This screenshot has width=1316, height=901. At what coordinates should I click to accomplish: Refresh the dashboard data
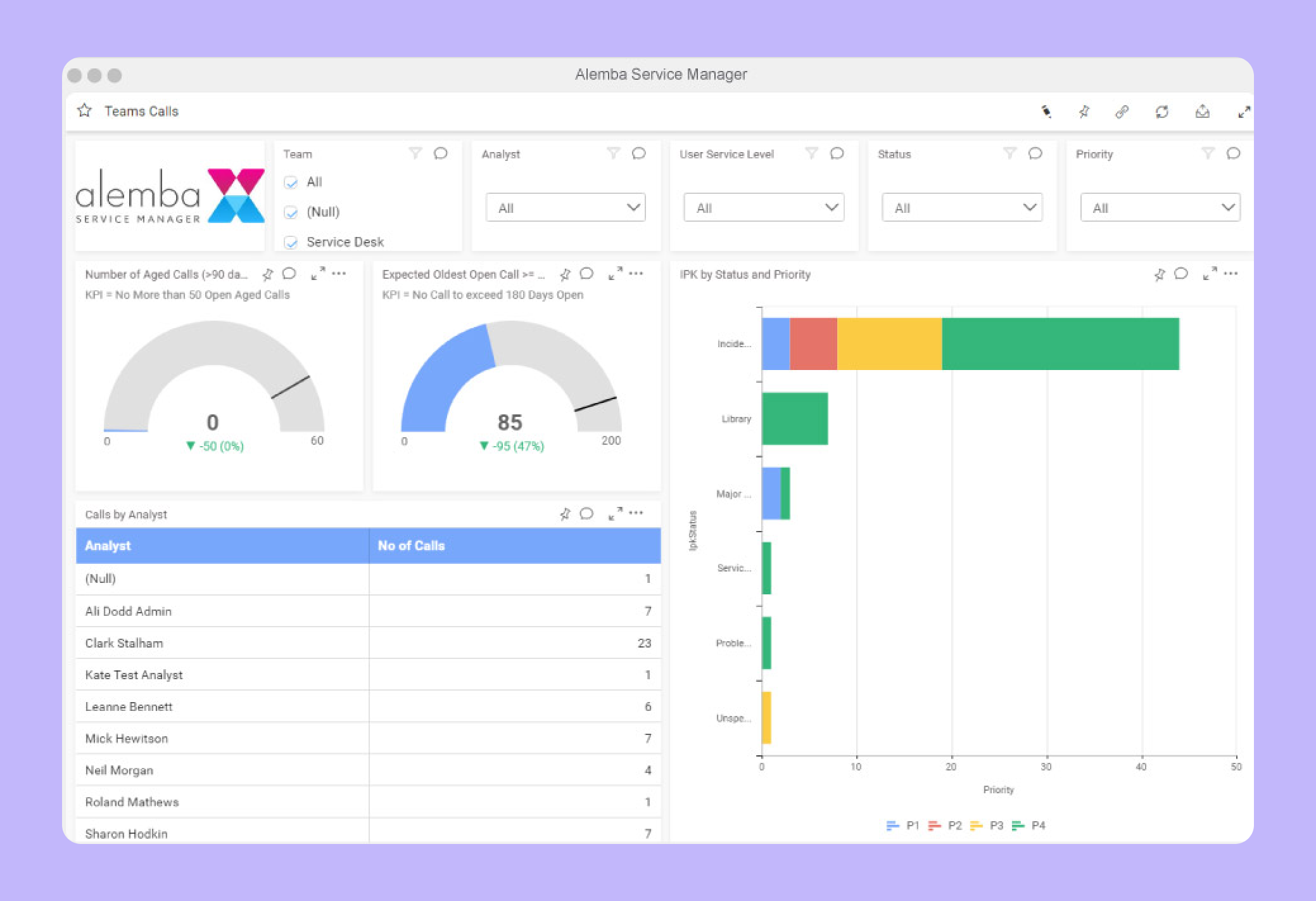coord(1161,112)
